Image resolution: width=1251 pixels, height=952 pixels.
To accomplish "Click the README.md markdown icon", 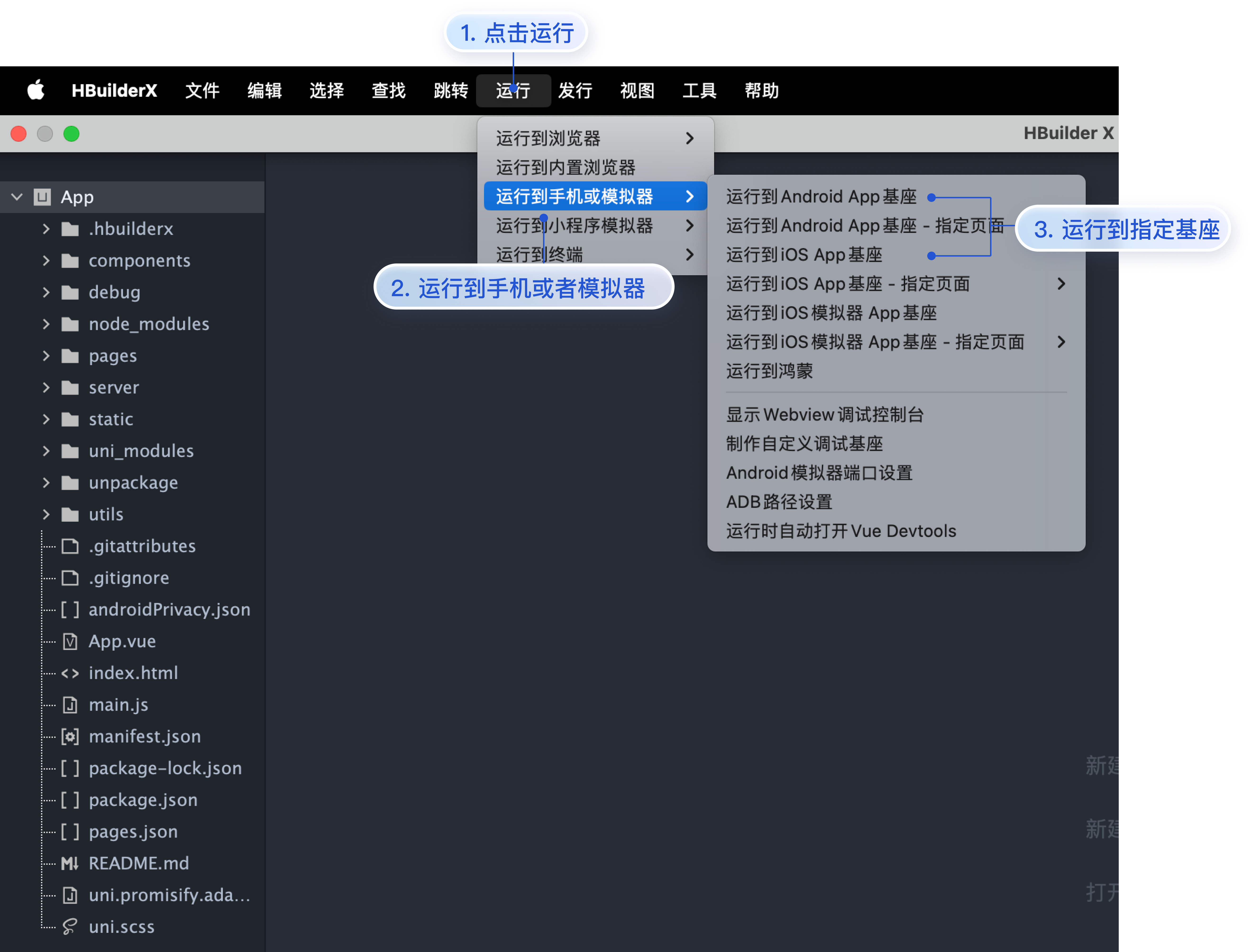I will [x=70, y=863].
